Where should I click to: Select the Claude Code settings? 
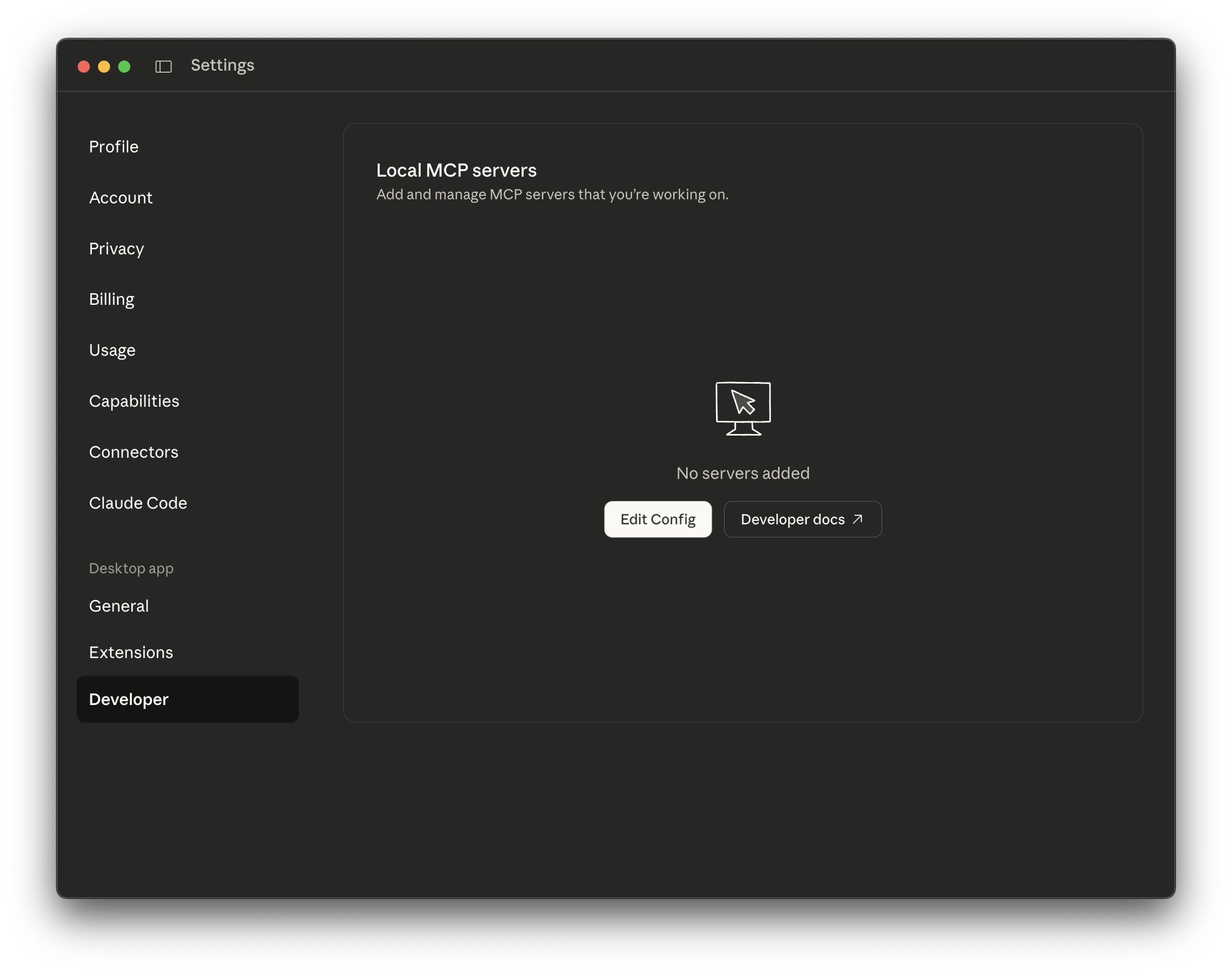138,503
